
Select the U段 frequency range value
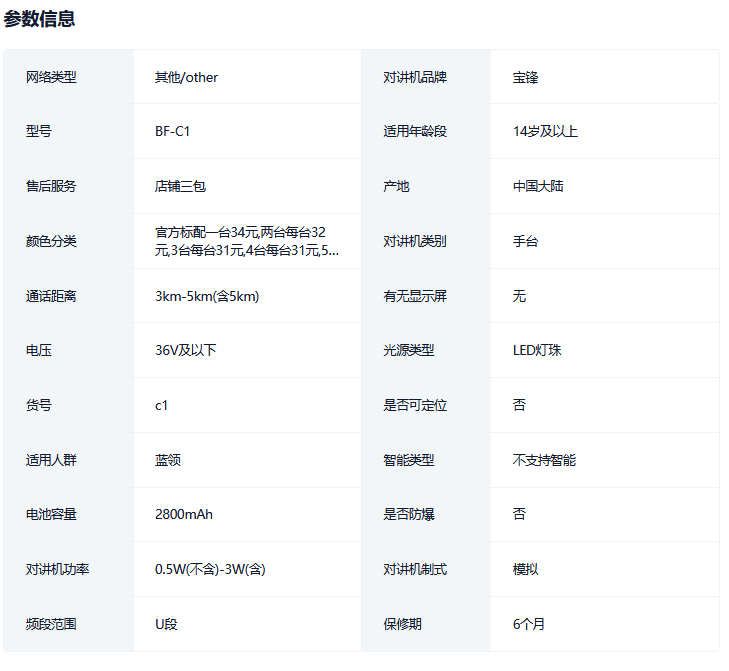click(x=166, y=624)
